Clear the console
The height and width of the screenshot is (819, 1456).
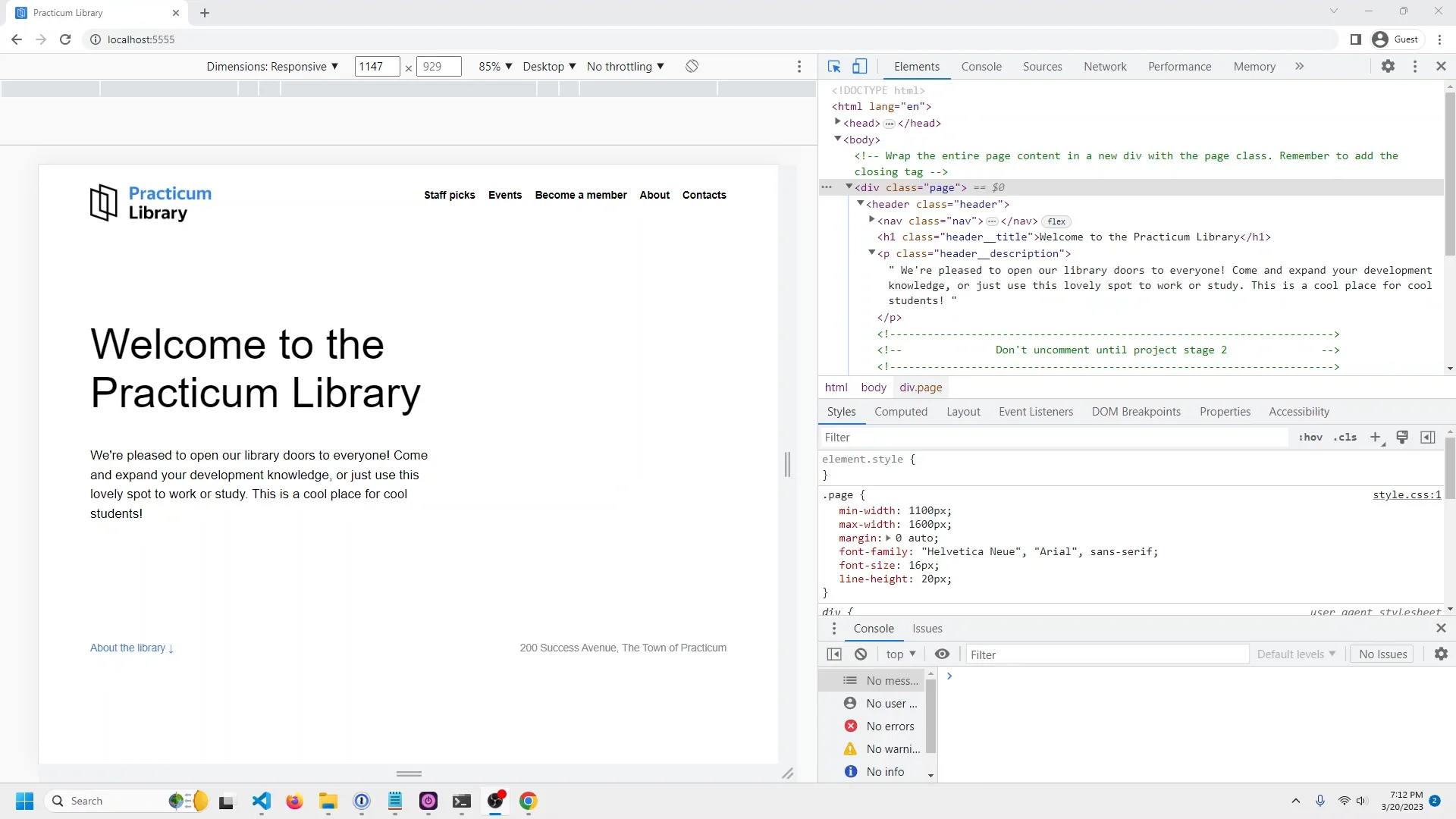pos(861,654)
